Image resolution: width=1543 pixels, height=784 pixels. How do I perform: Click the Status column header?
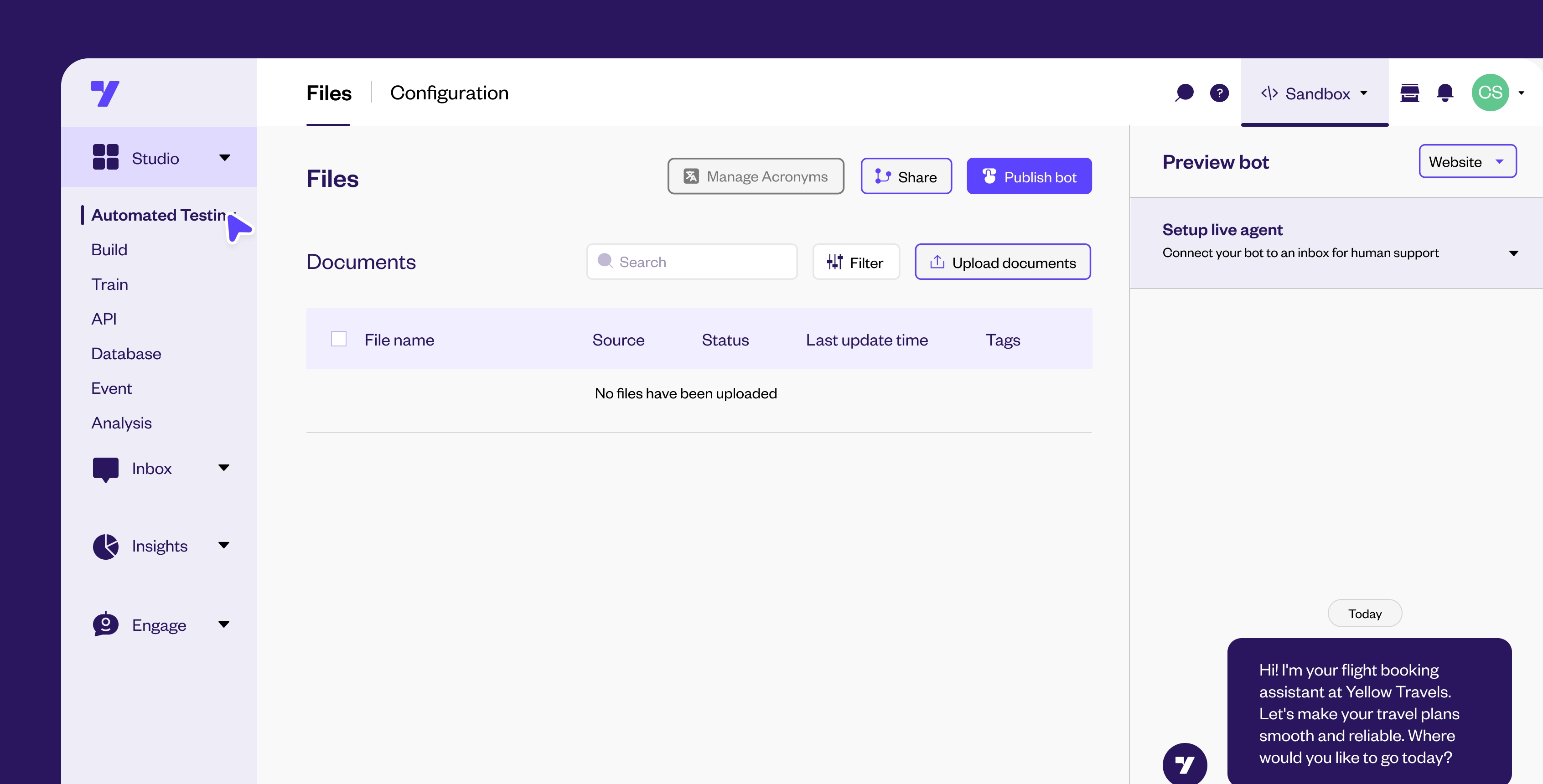pyautogui.click(x=725, y=340)
